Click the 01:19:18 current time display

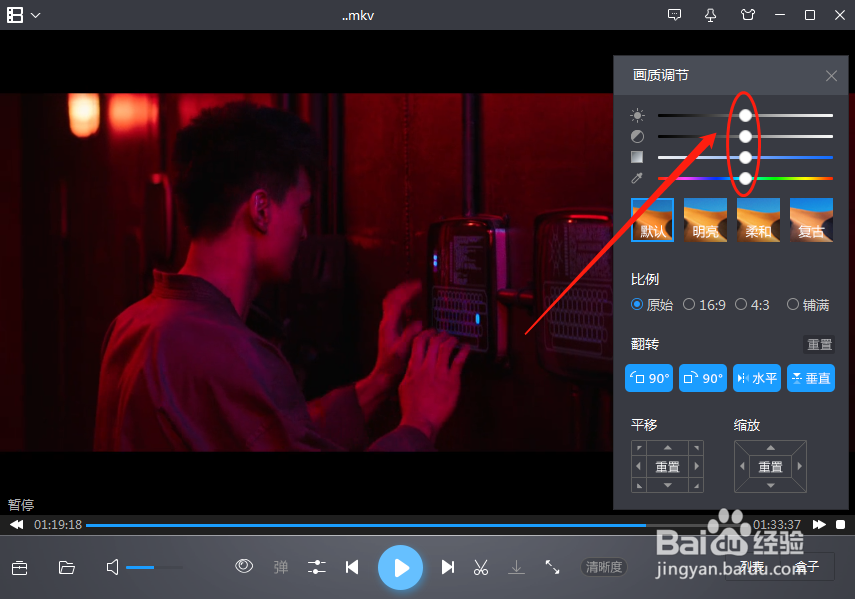(x=58, y=525)
